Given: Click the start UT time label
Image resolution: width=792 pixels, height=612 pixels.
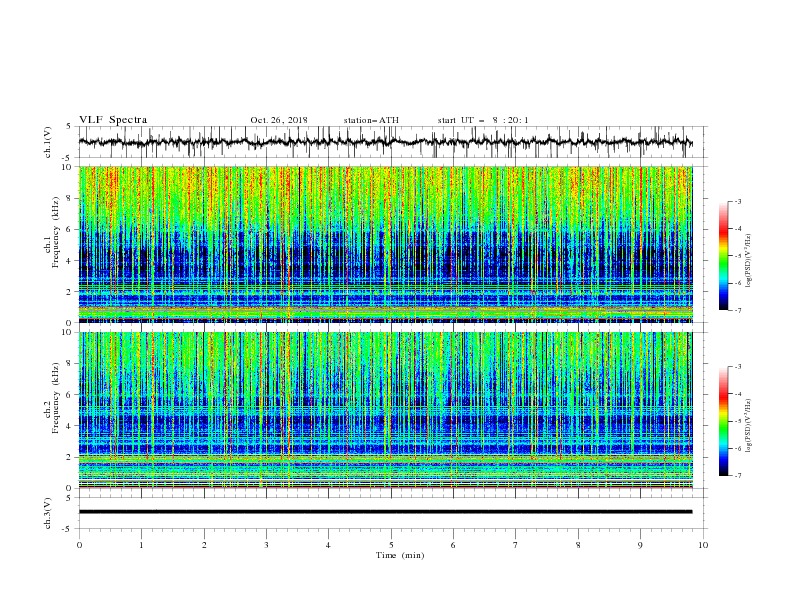Looking at the screenshot, I should 483,120.
